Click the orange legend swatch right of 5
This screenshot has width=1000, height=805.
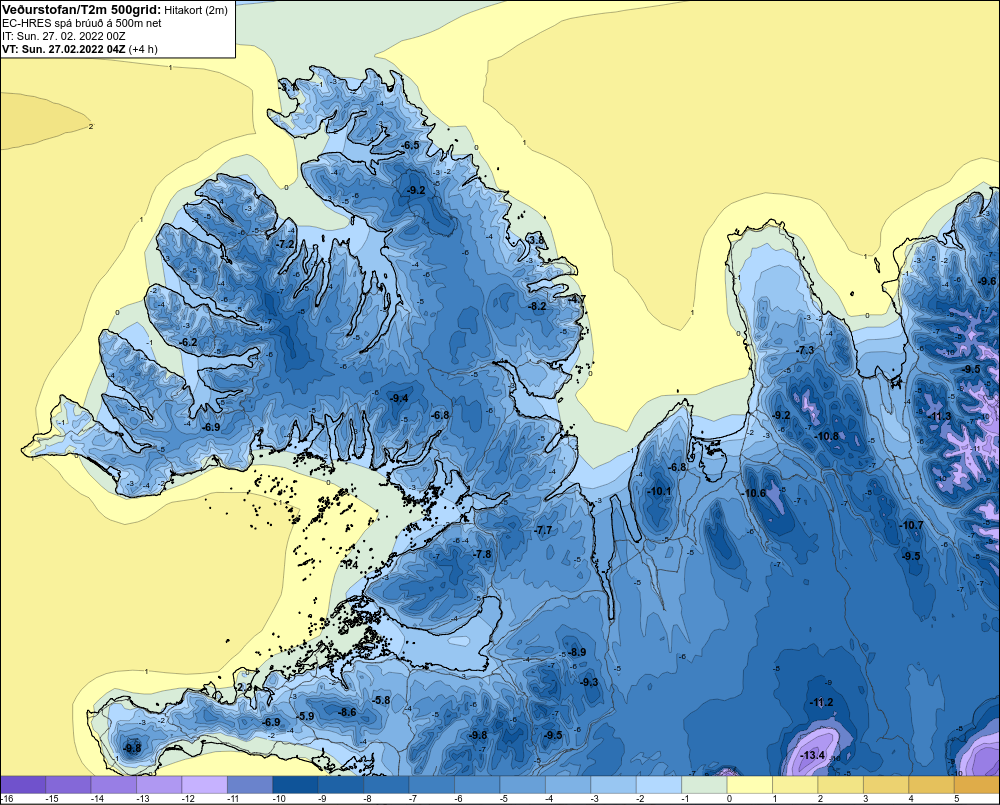977,785
